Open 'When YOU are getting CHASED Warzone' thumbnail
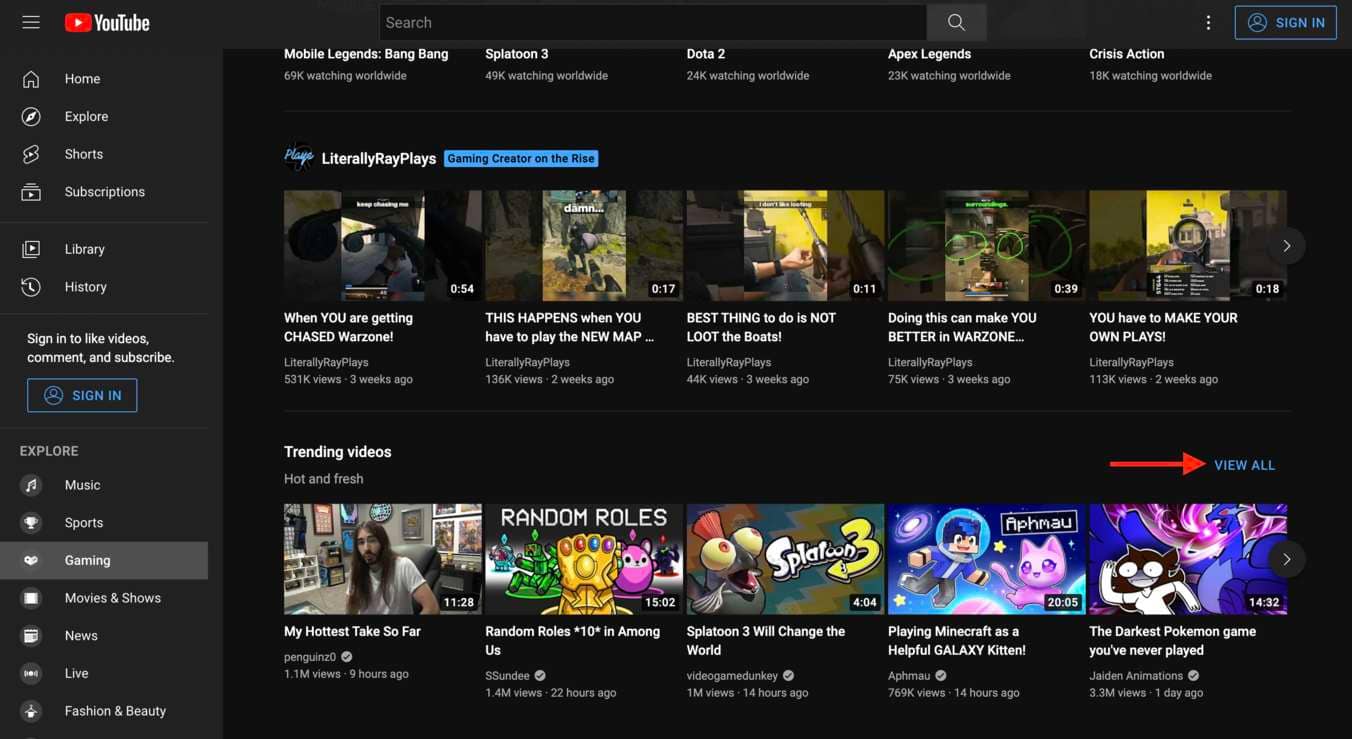This screenshot has height=739, width=1352. [383, 246]
